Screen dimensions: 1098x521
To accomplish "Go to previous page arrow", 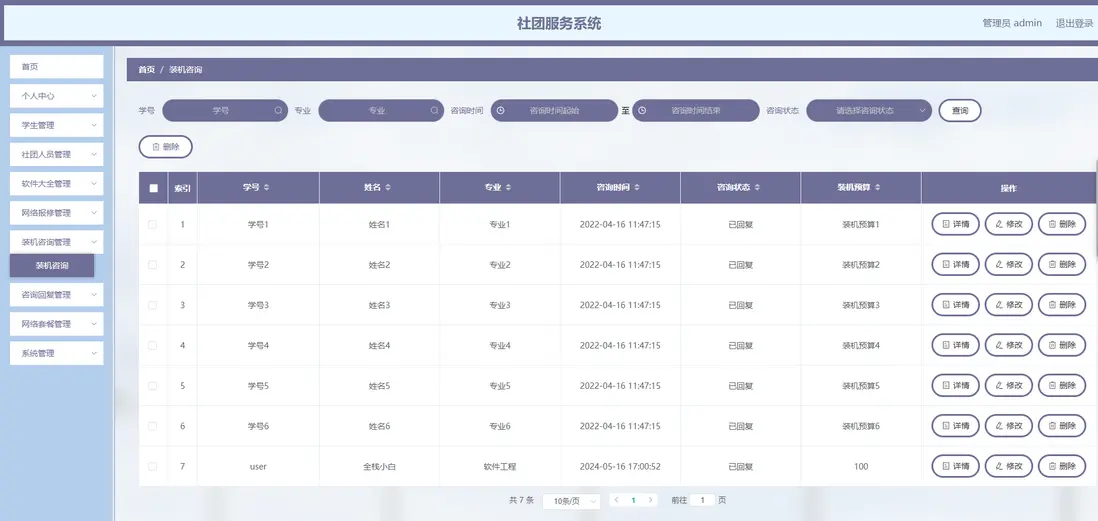I will (x=616, y=500).
